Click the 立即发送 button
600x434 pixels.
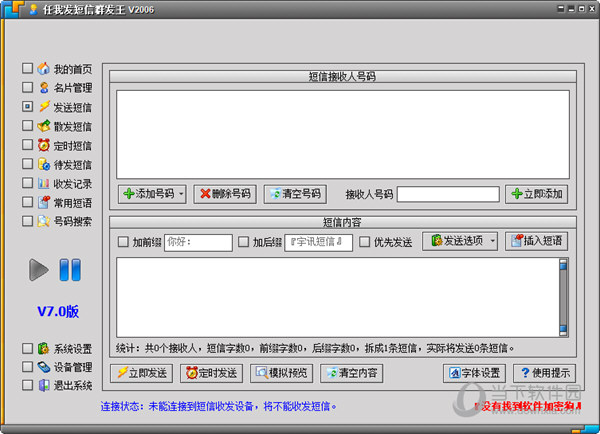pos(142,373)
